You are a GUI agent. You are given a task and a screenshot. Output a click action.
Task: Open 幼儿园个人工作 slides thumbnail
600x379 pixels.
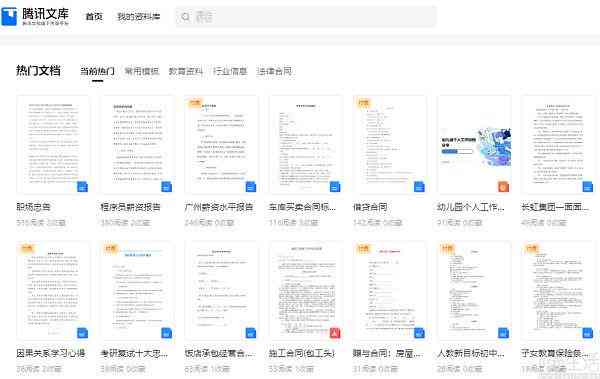pyautogui.click(x=474, y=145)
